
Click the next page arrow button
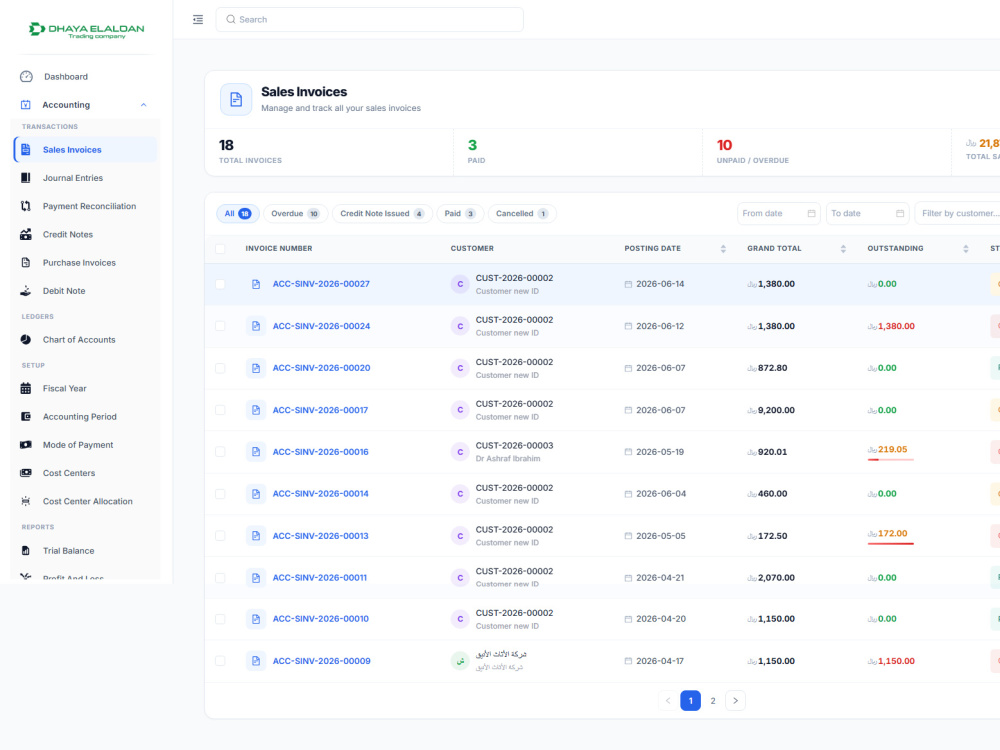735,701
